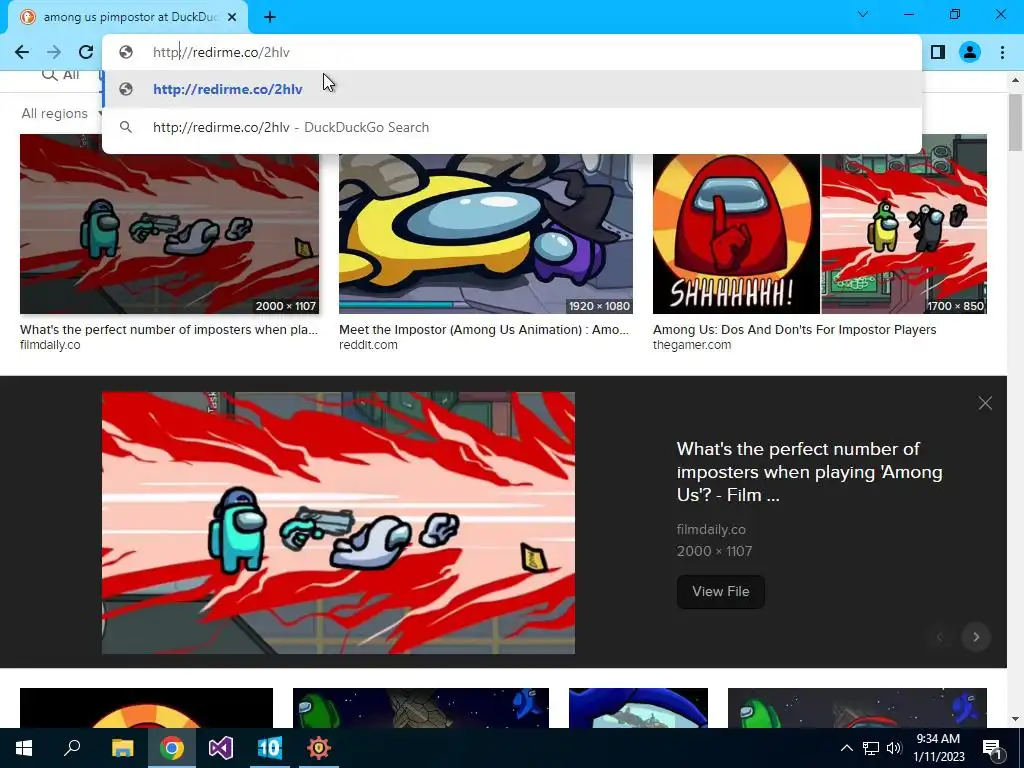The height and width of the screenshot is (768, 1024).
Task: Click the volume speaker icon in tray
Action: (894, 748)
